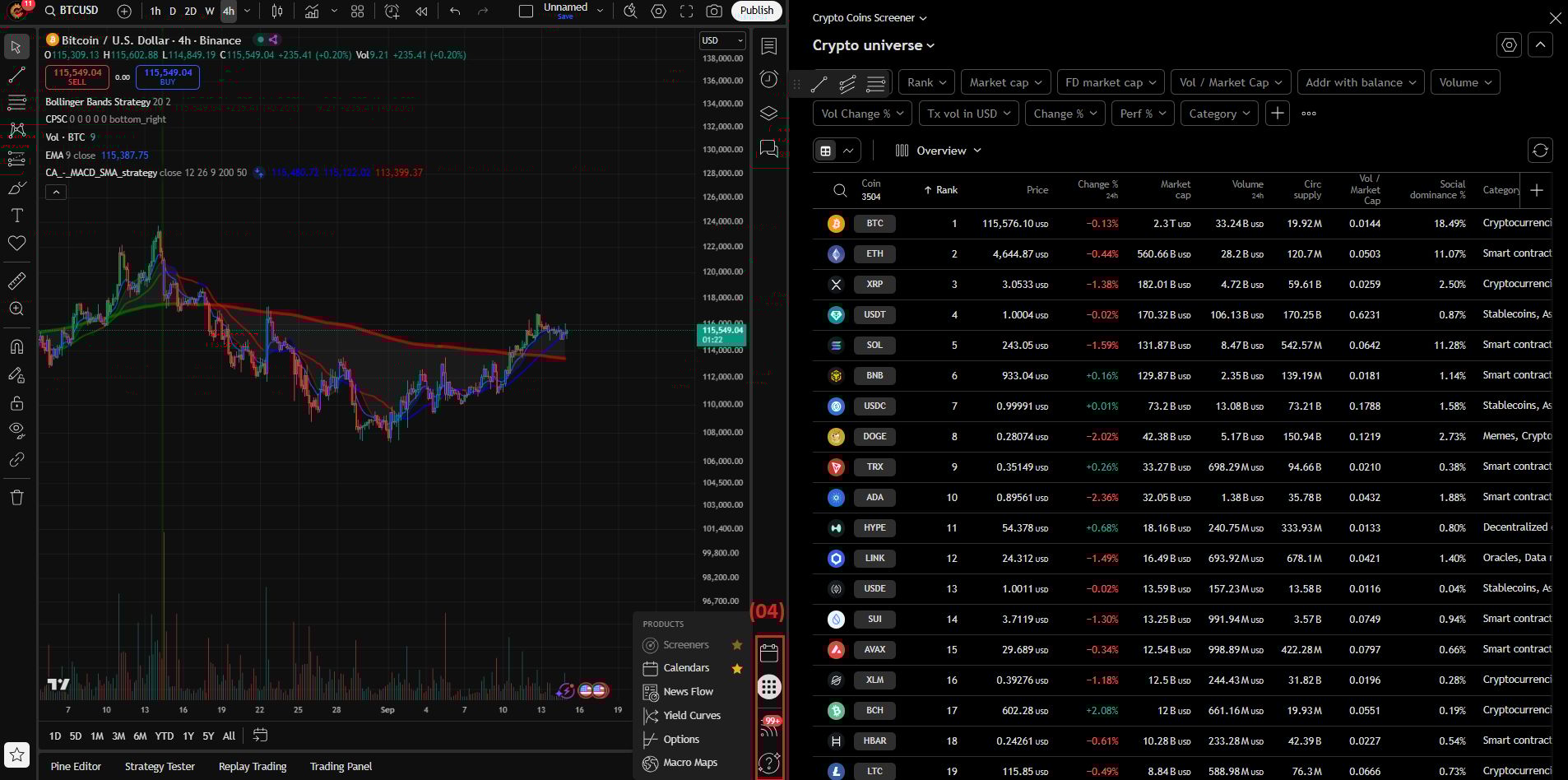Screen dimensions: 1568x780
Task: Select the 1h timeframe button
Action: (x=155, y=12)
